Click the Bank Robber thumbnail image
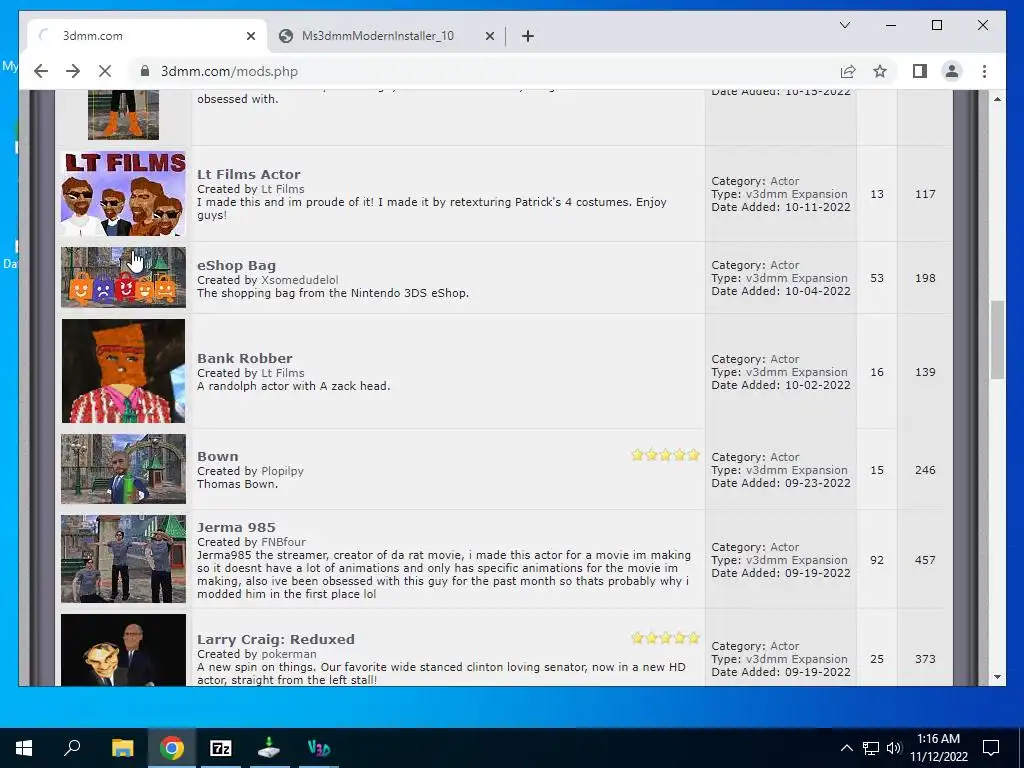The height and width of the screenshot is (768, 1024). point(123,371)
